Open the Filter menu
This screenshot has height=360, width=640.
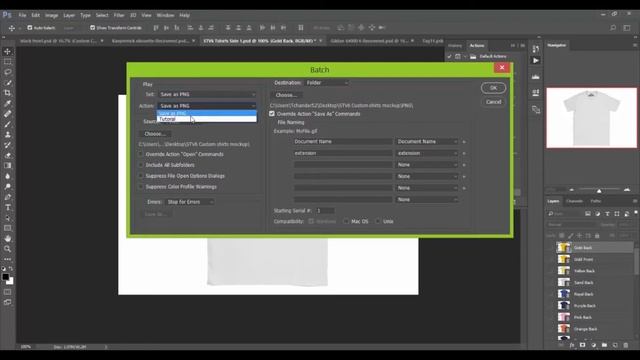point(119,15)
